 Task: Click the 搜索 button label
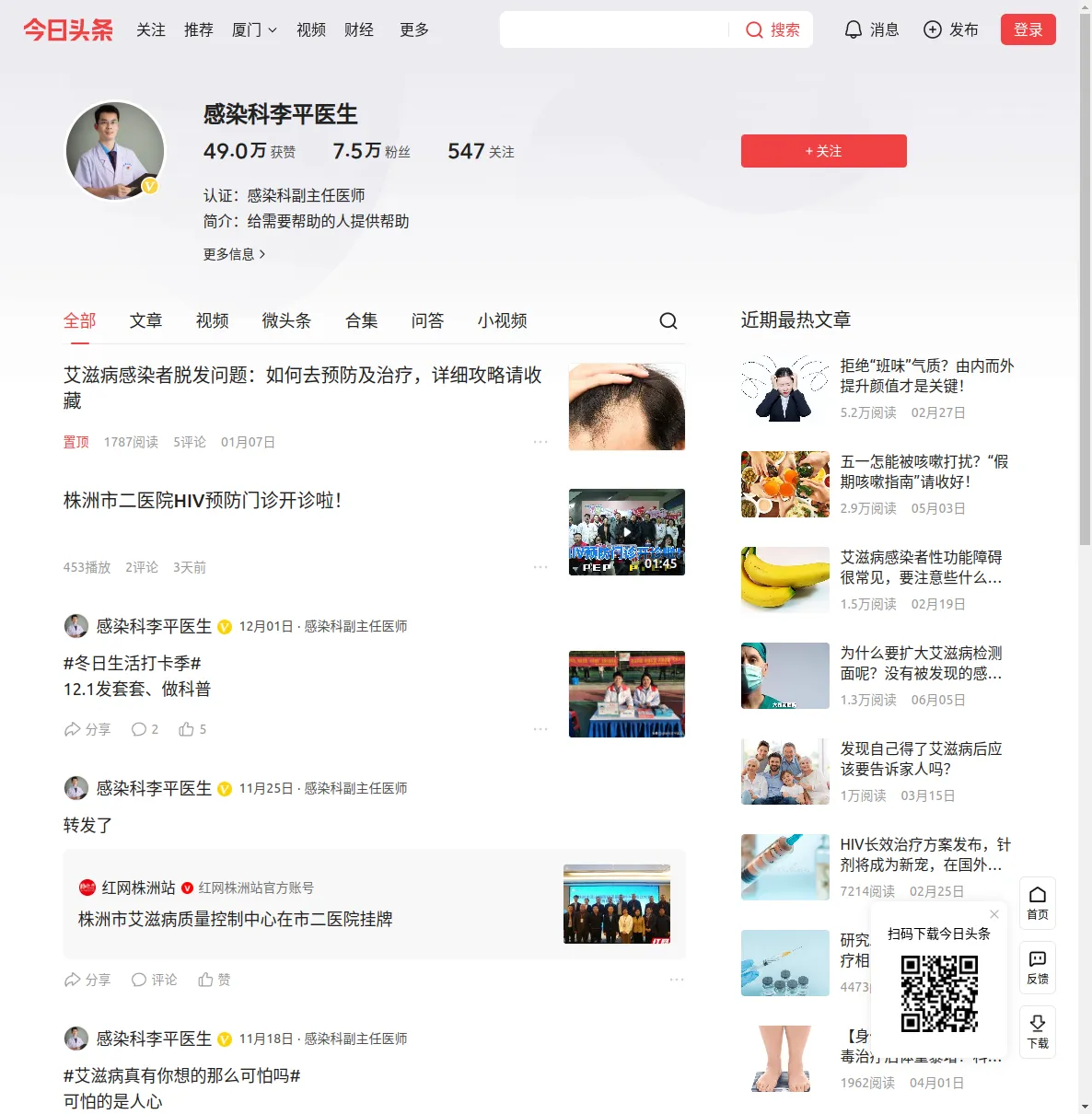tap(785, 30)
